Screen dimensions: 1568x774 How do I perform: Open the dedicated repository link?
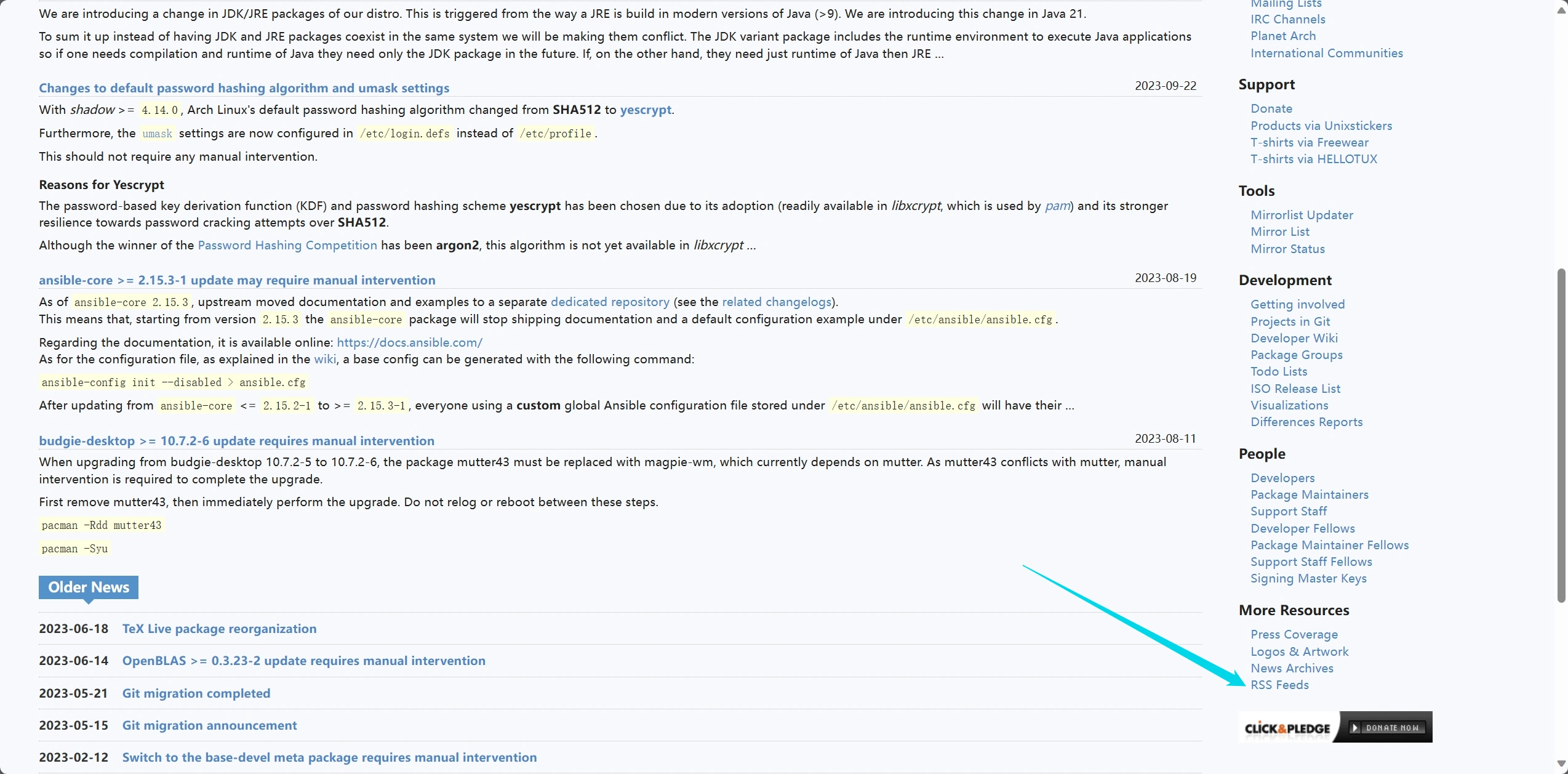[609, 302]
